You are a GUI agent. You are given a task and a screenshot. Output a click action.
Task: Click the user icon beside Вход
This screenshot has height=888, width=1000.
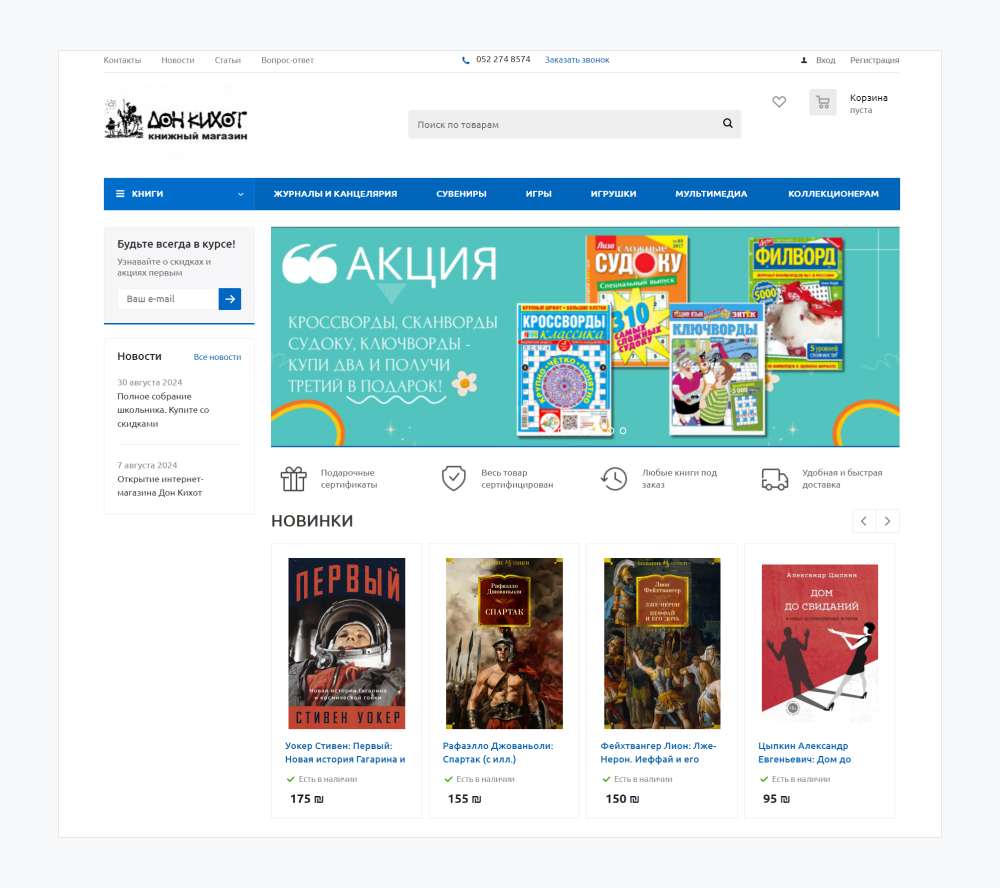click(x=804, y=60)
